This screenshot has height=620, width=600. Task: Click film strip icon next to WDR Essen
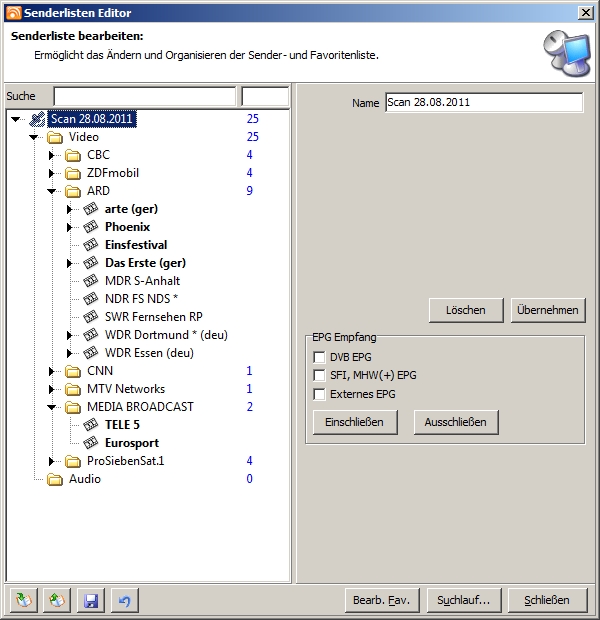pos(91,352)
